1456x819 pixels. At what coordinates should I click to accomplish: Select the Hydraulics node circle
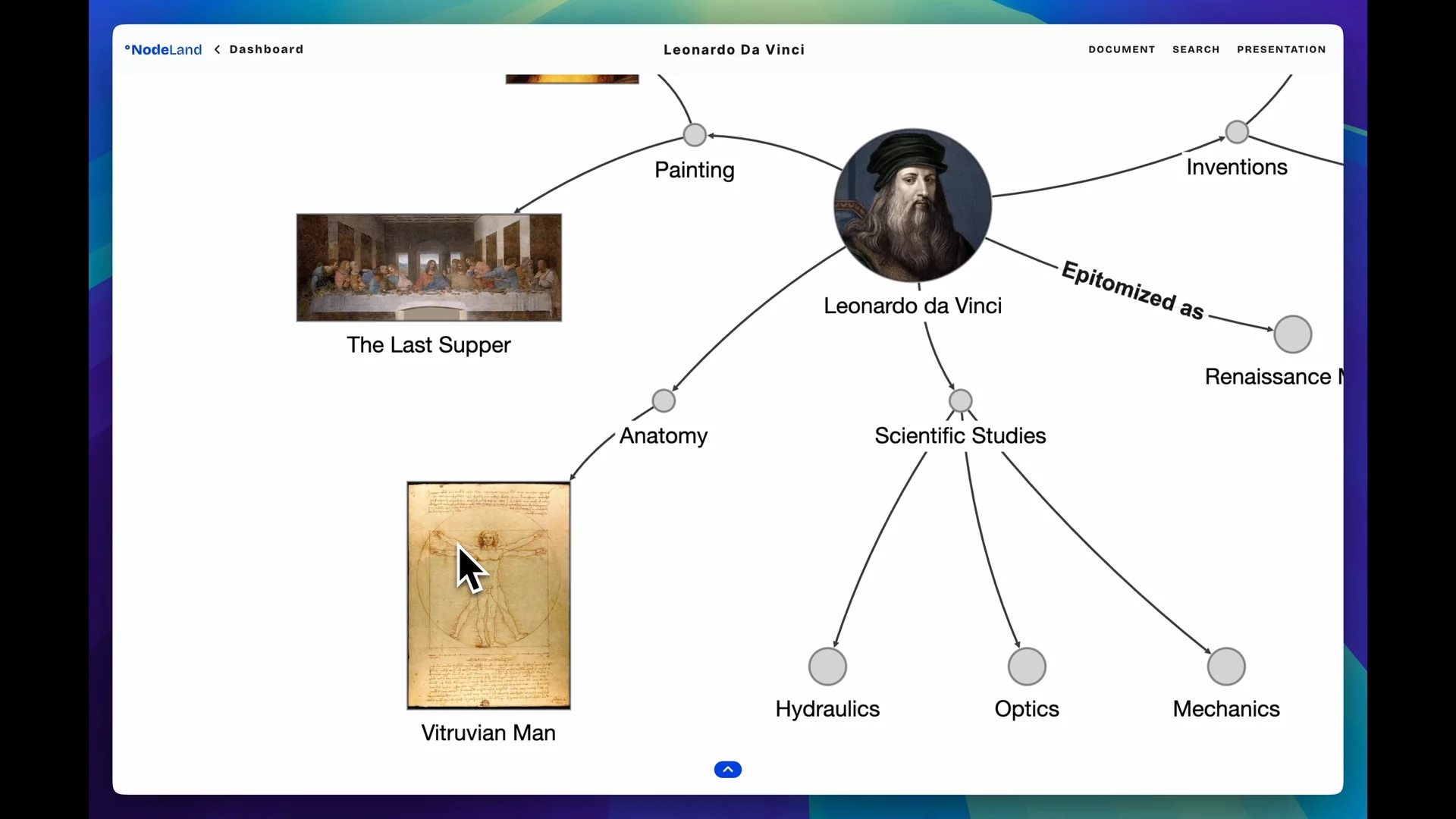point(827,667)
